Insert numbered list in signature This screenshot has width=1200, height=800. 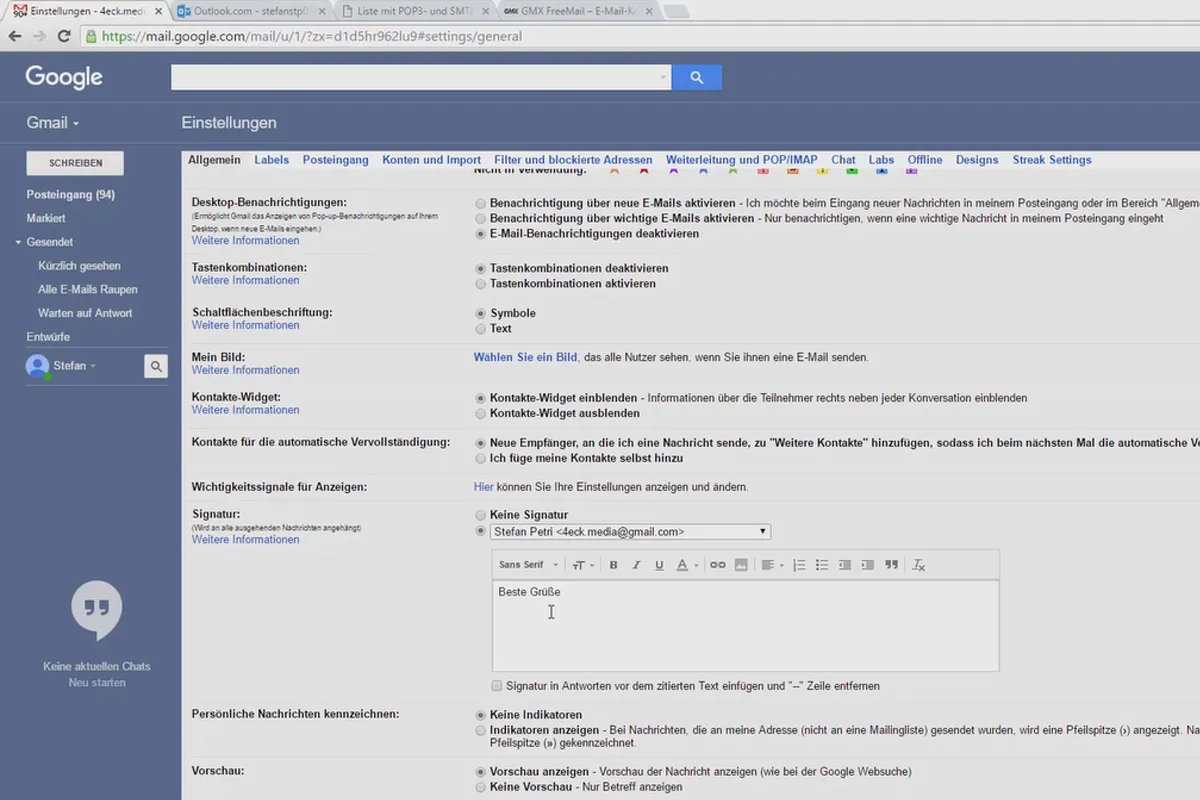tap(799, 565)
